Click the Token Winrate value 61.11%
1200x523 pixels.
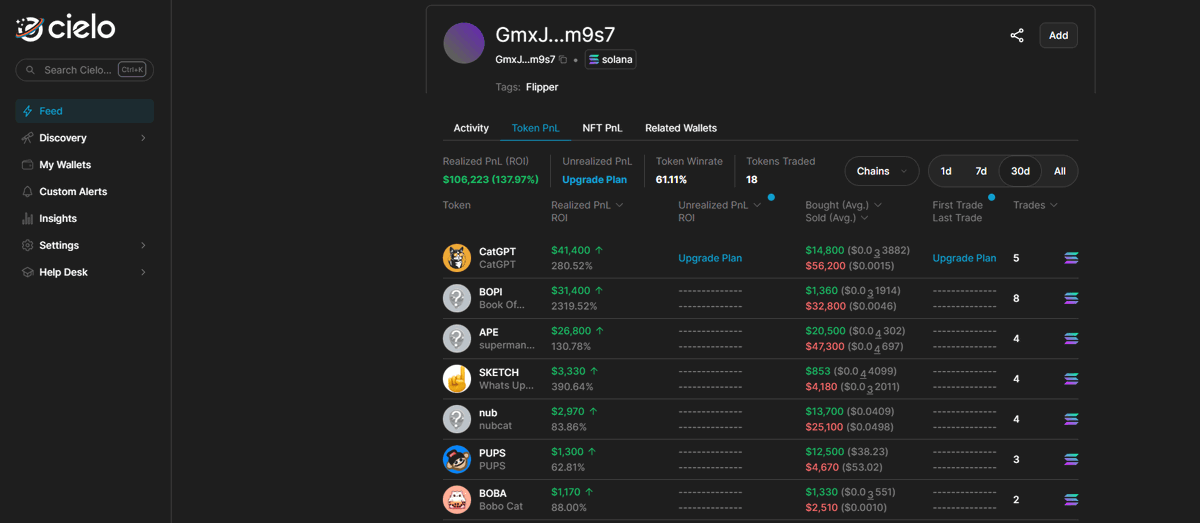click(671, 180)
